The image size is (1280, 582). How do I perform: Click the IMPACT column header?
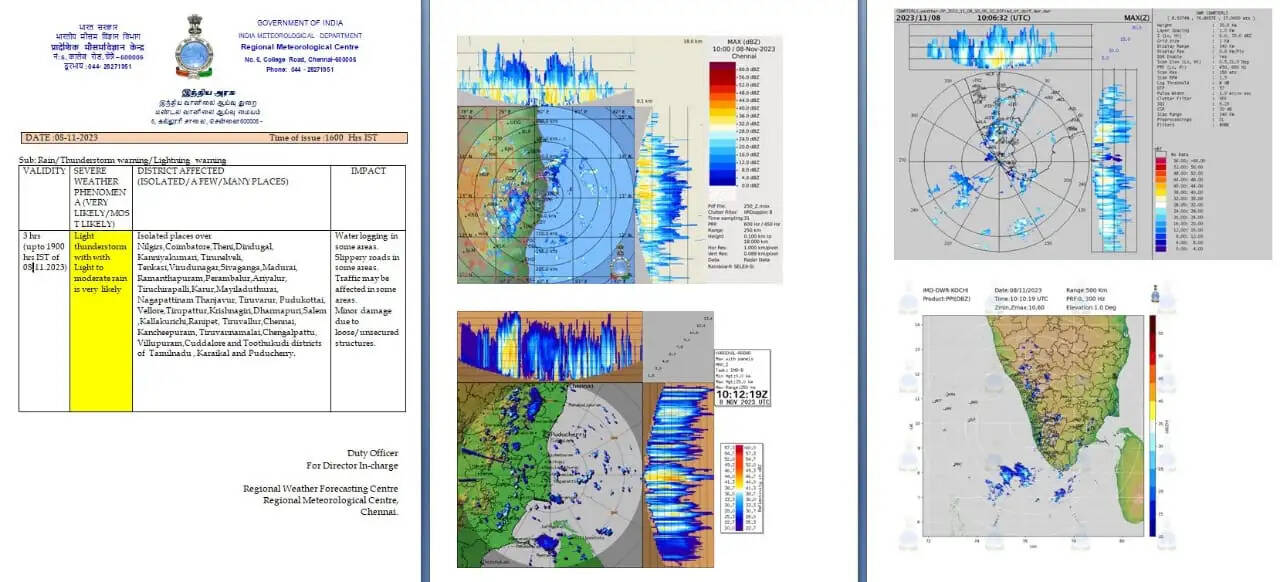(x=367, y=171)
